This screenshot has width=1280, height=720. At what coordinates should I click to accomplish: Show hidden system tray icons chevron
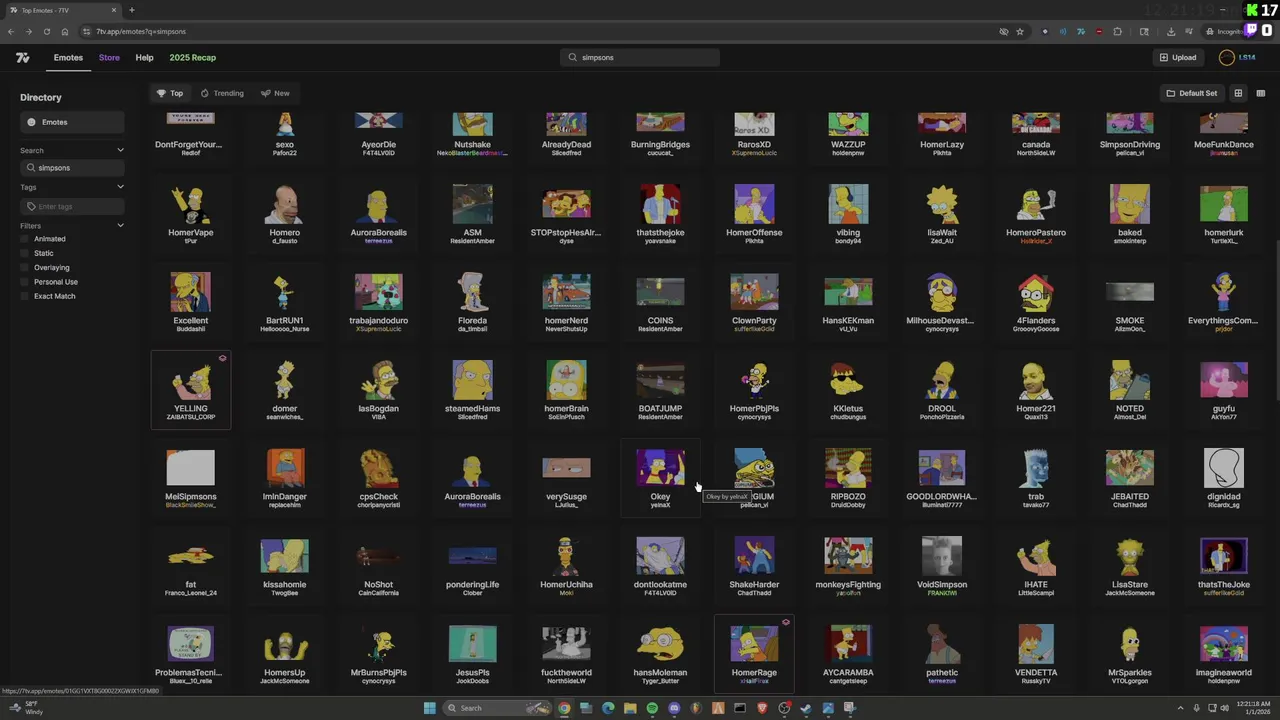pyautogui.click(x=1180, y=708)
